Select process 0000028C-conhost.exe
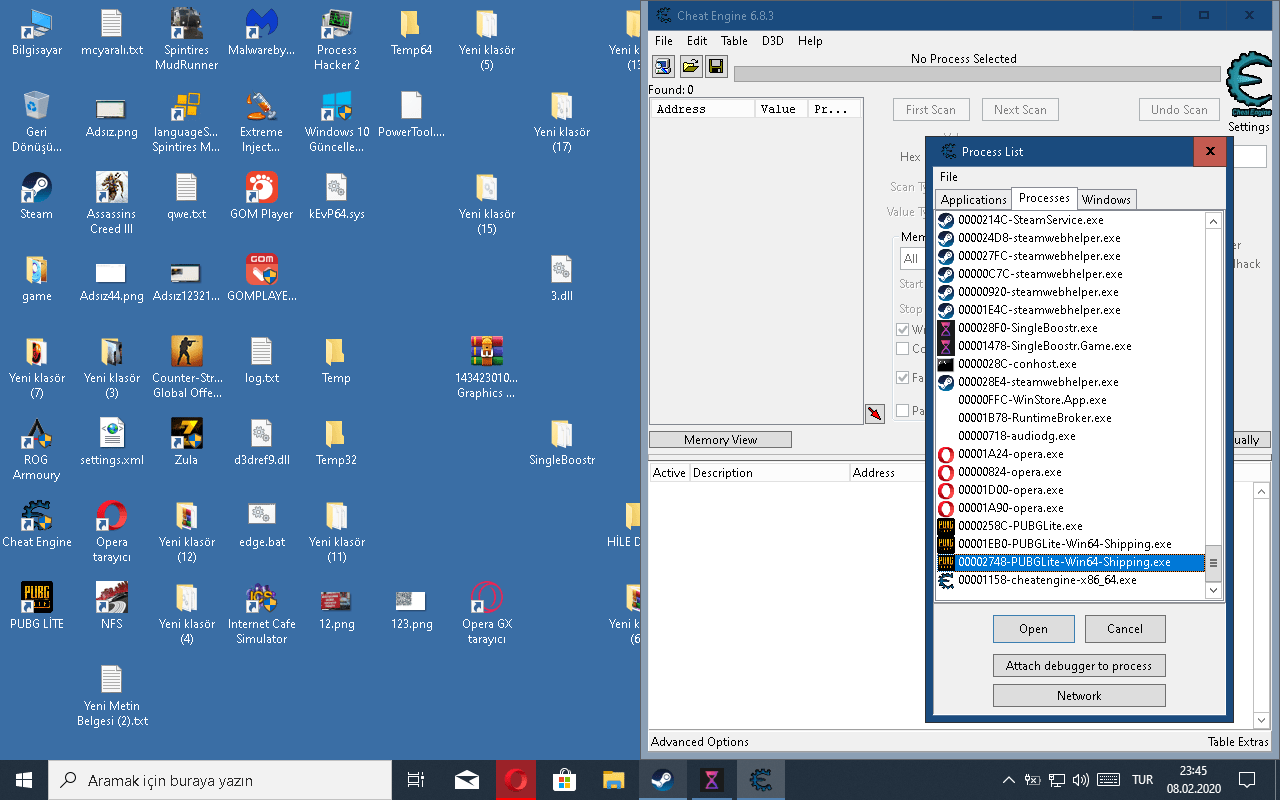This screenshot has width=1280, height=800. [x=1070, y=364]
